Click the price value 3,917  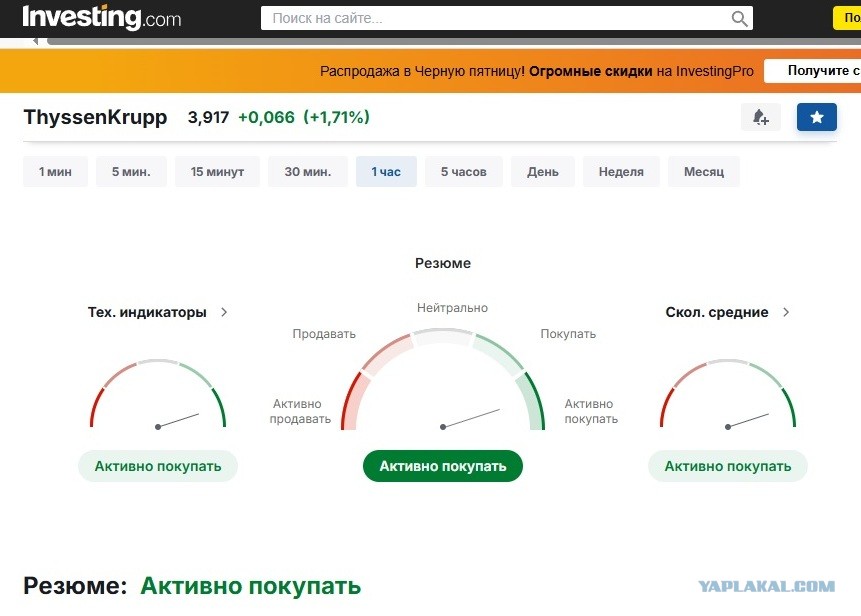pos(208,117)
